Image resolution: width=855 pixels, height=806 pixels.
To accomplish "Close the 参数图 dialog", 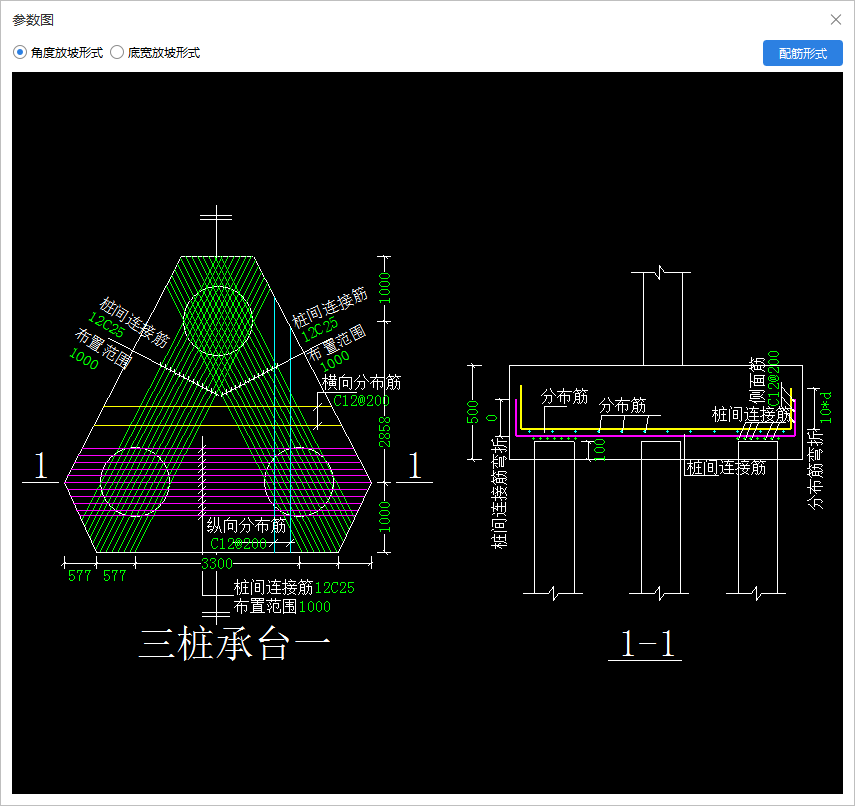I will click(x=835, y=20).
